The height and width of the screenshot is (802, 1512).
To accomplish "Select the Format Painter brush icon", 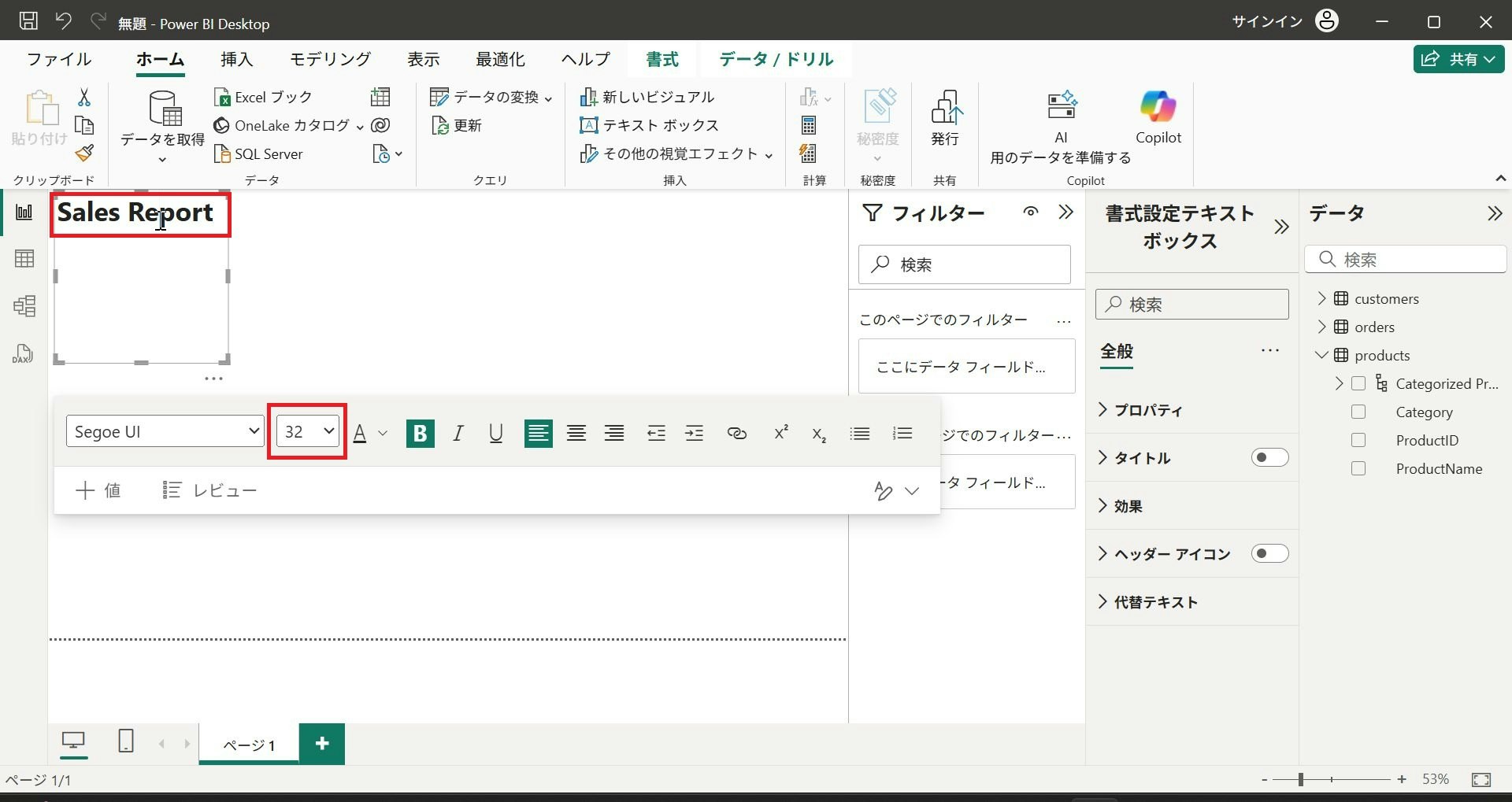I will pos(84,153).
